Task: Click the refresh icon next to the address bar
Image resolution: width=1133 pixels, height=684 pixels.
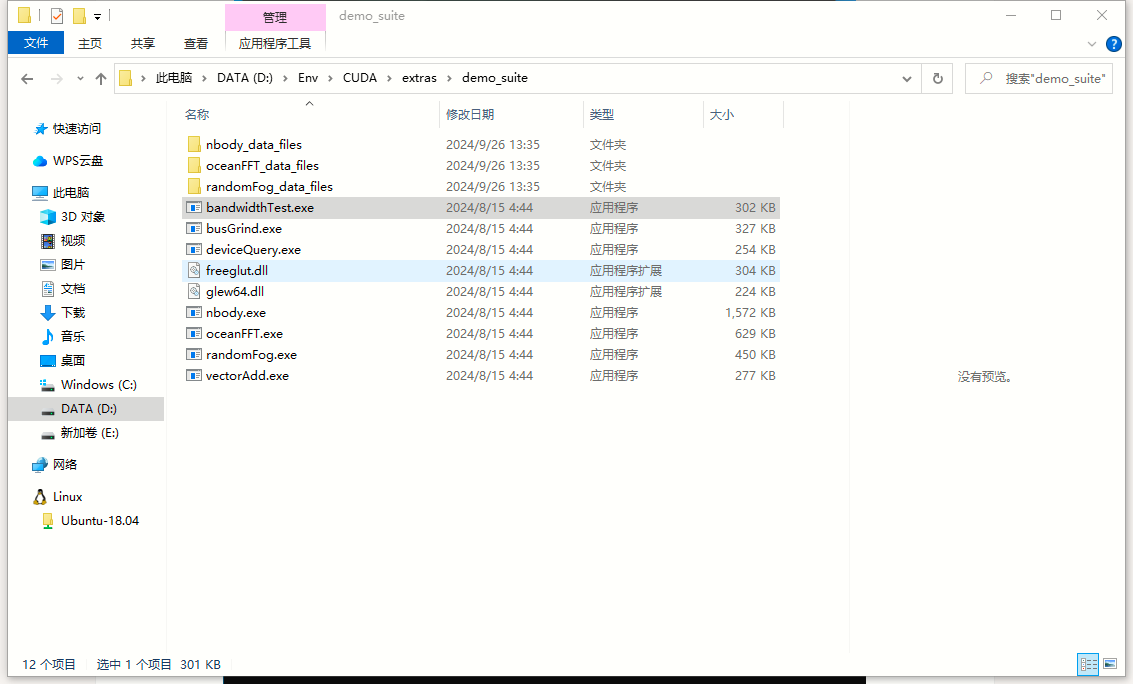Action: coord(938,78)
